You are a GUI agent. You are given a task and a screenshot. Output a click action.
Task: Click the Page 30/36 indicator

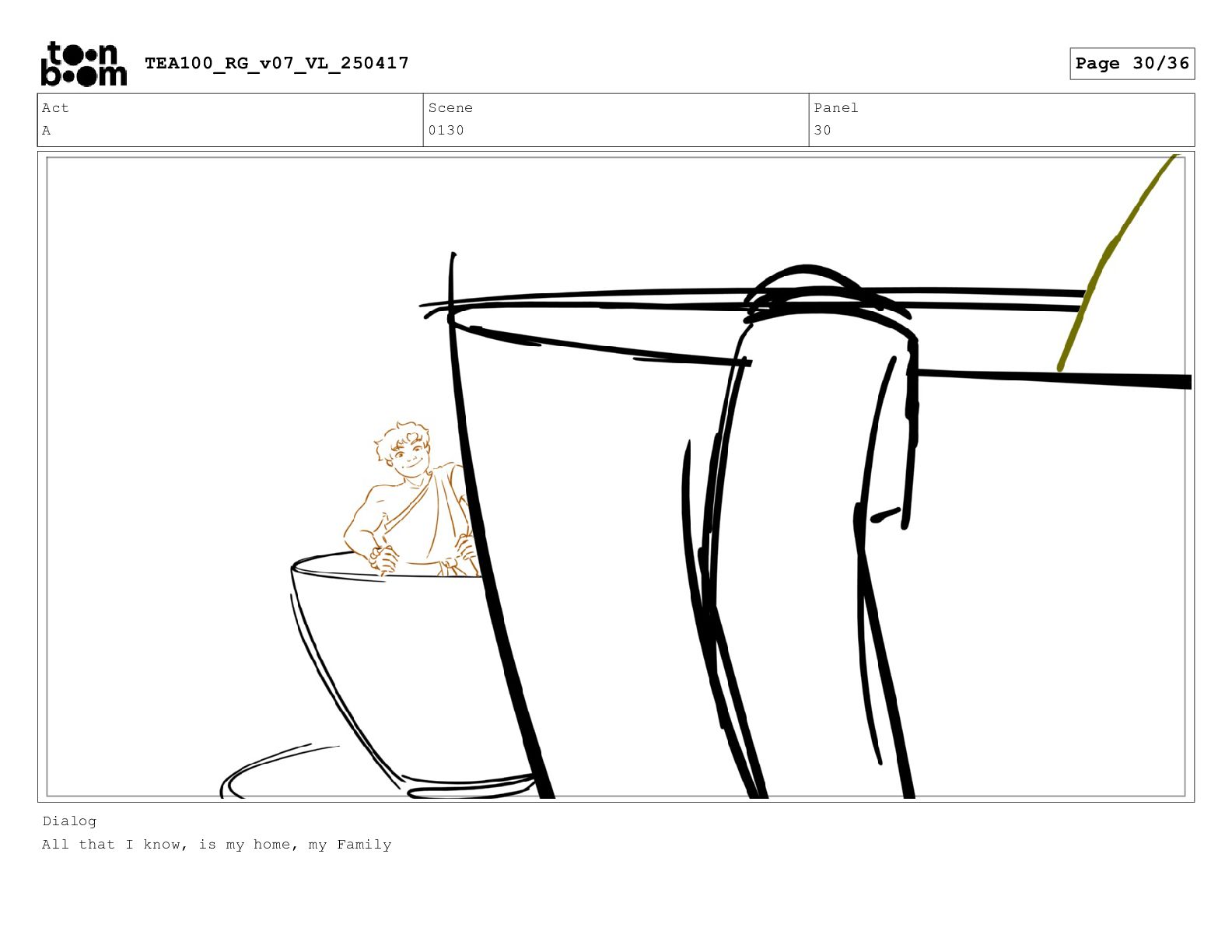1132,64
